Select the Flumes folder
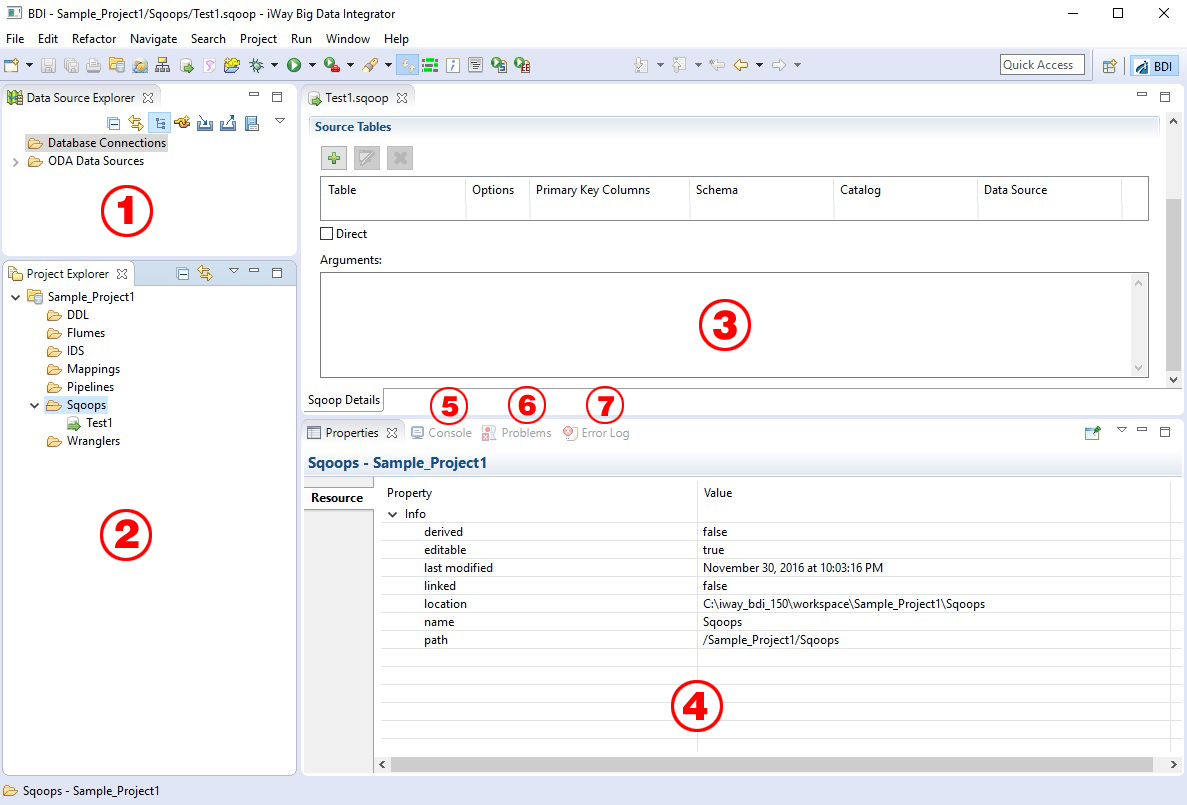The image size is (1187, 805). click(x=76, y=332)
